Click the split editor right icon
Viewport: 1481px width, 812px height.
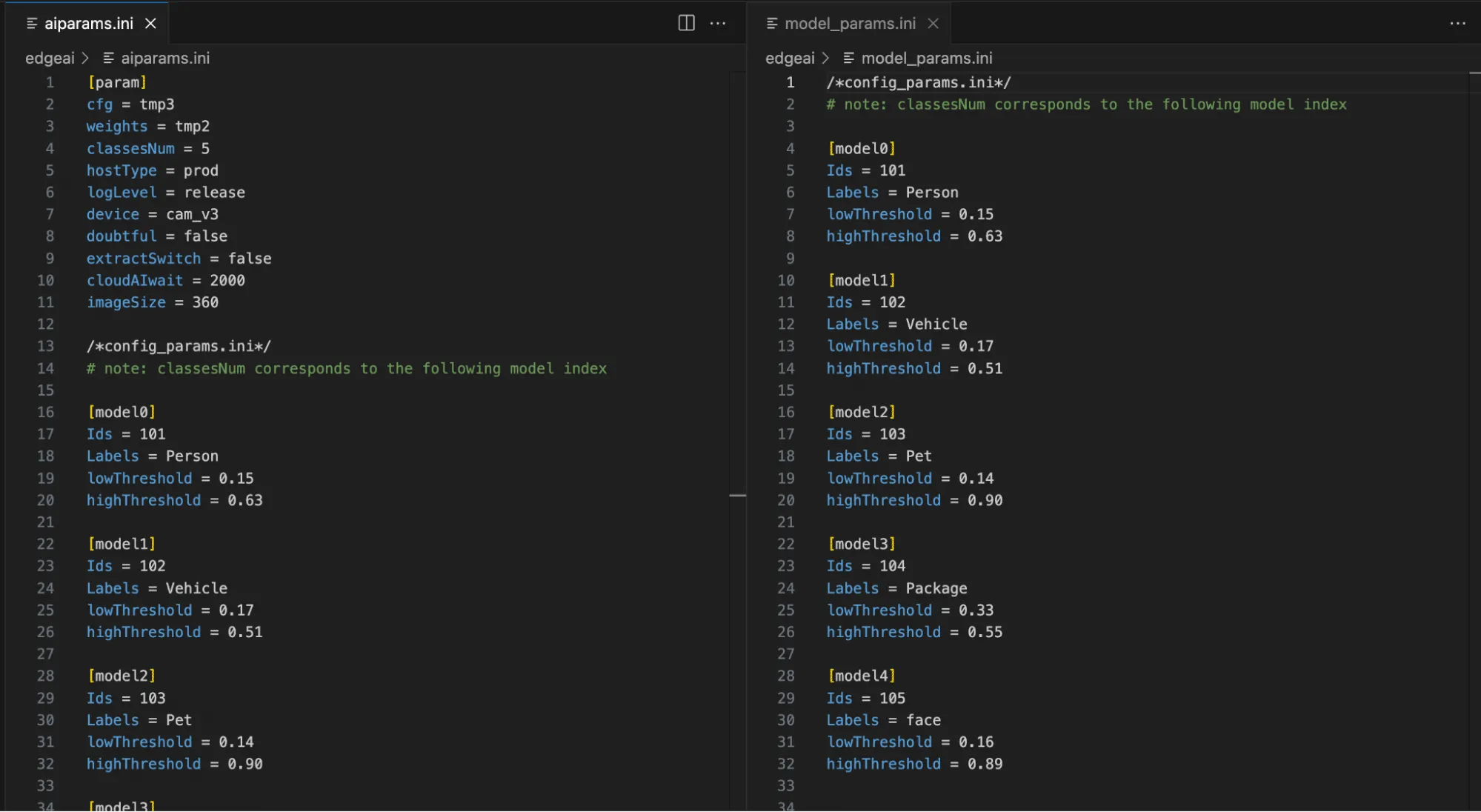[x=686, y=23]
